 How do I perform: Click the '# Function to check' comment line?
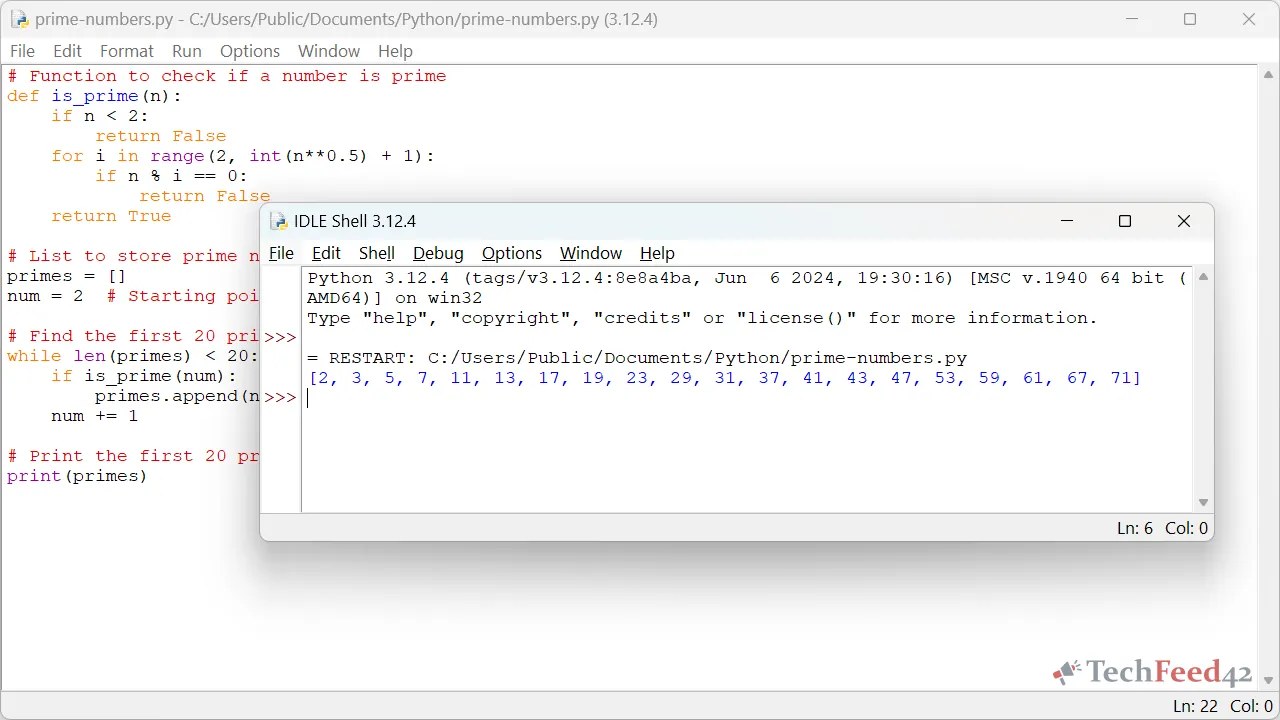[227, 76]
